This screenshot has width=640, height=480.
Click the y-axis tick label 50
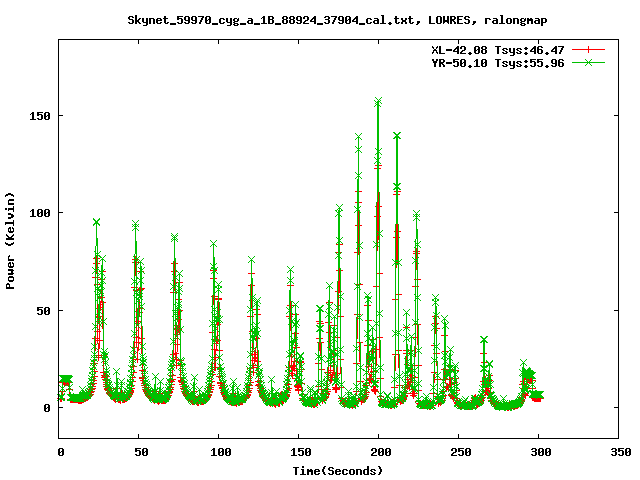44,311
